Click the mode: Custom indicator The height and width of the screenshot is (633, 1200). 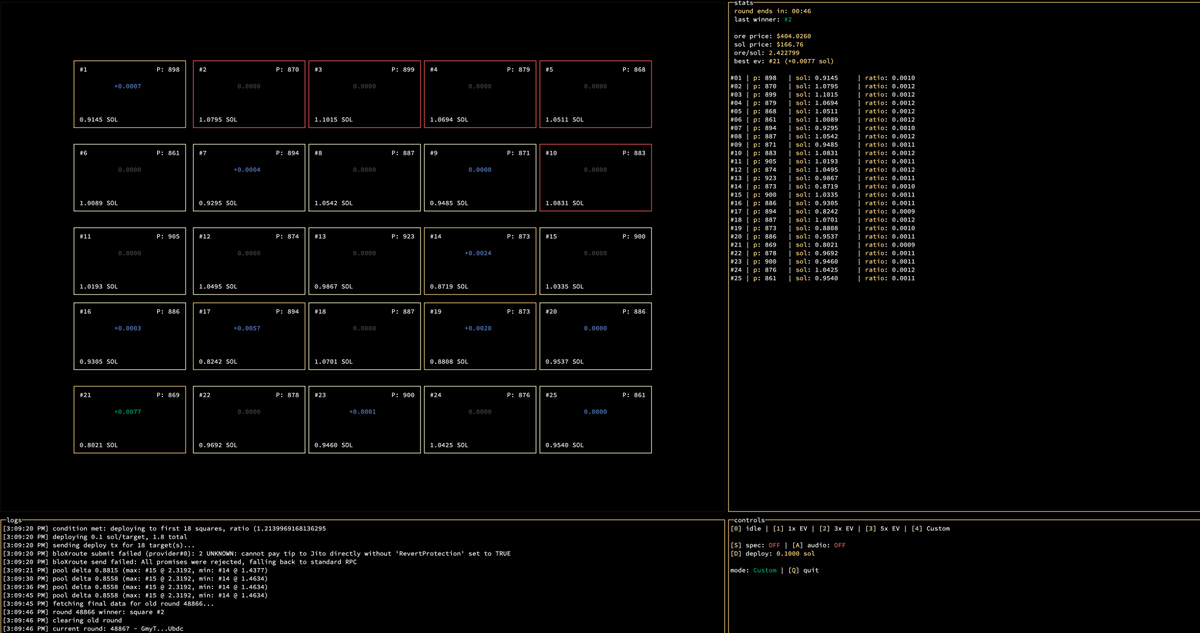pos(755,570)
